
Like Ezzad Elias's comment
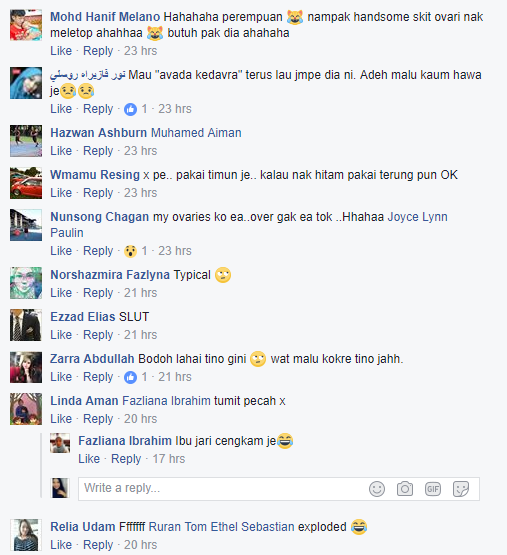pos(61,334)
